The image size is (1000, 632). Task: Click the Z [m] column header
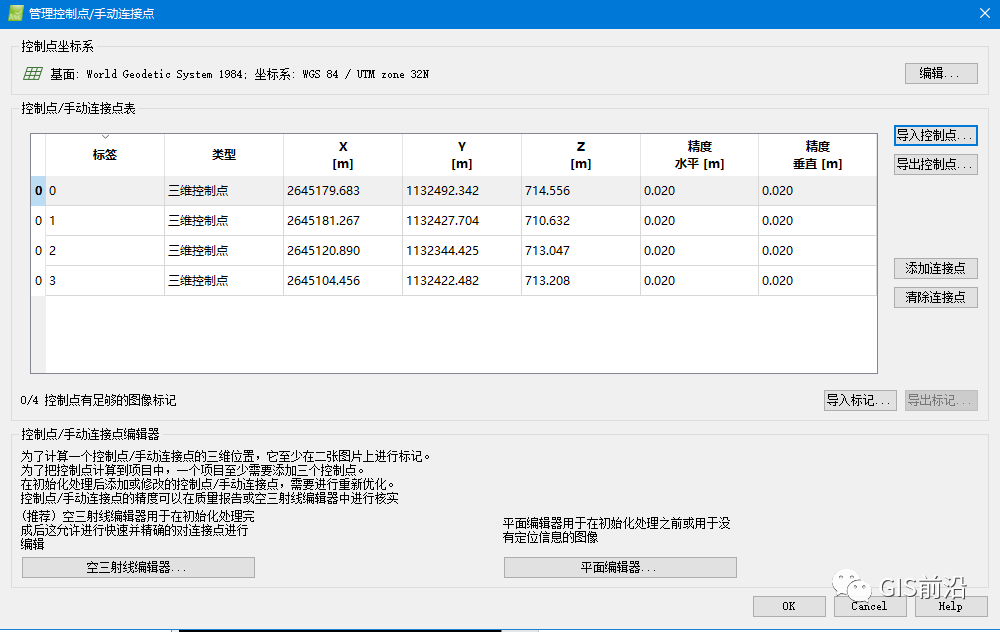coord(580,155)
